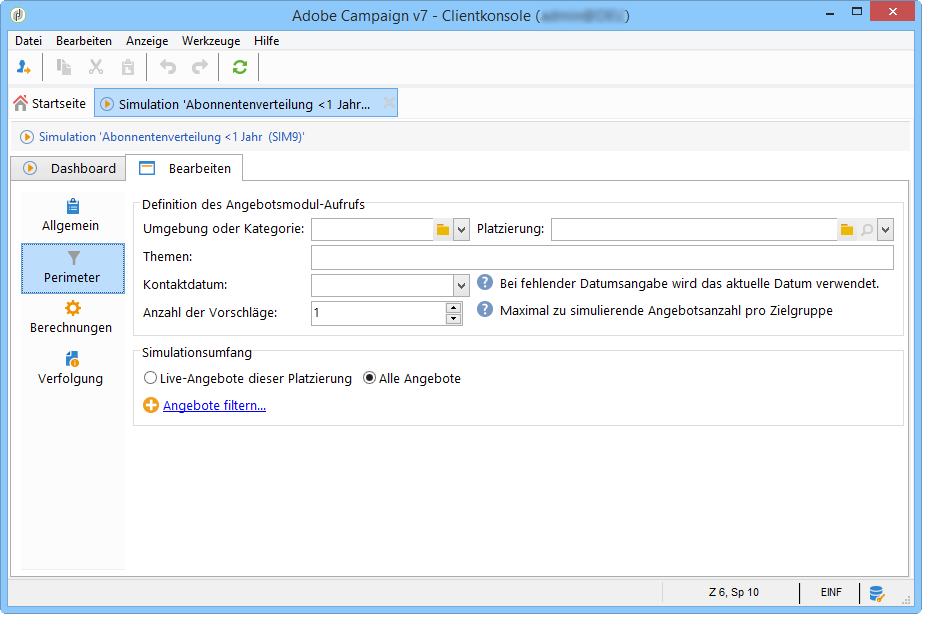The image size is (940, 633).
Task: Click the Copy toolbar icon
Action: 64,67
